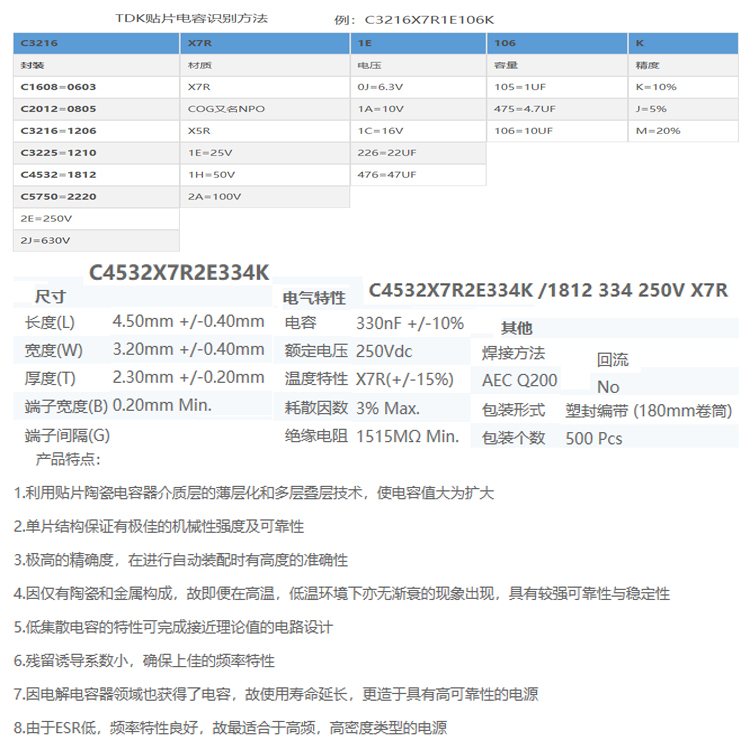Click the quantity value '500 Pcs'

594,439
